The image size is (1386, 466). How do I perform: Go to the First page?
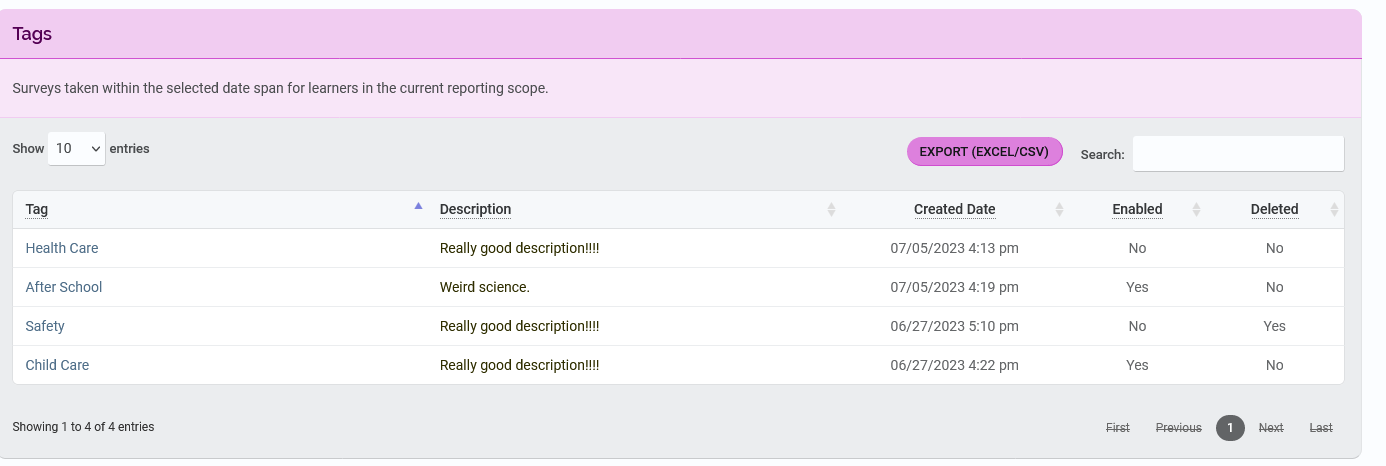1117,428
